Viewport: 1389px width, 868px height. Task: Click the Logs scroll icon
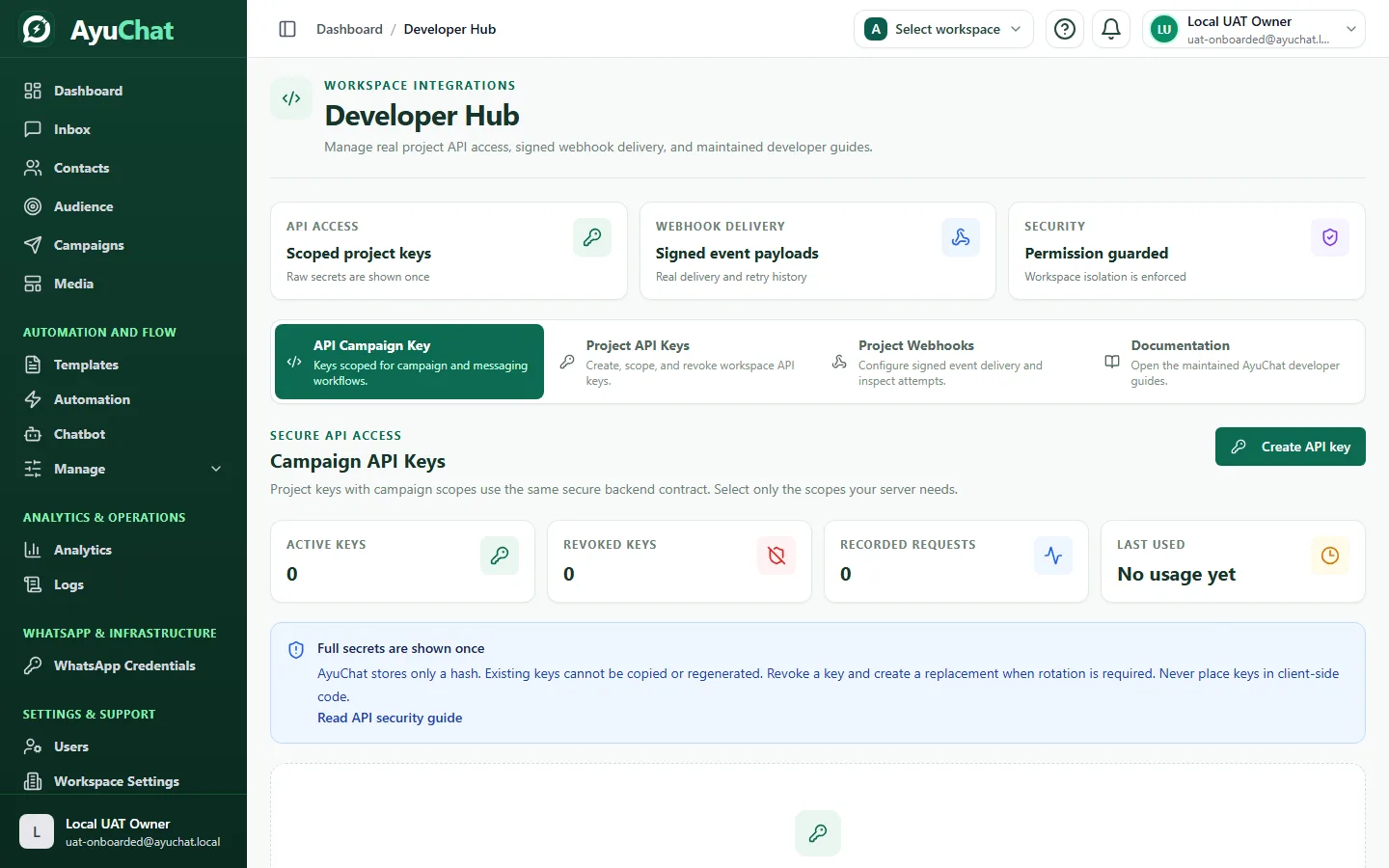point(33,584)
